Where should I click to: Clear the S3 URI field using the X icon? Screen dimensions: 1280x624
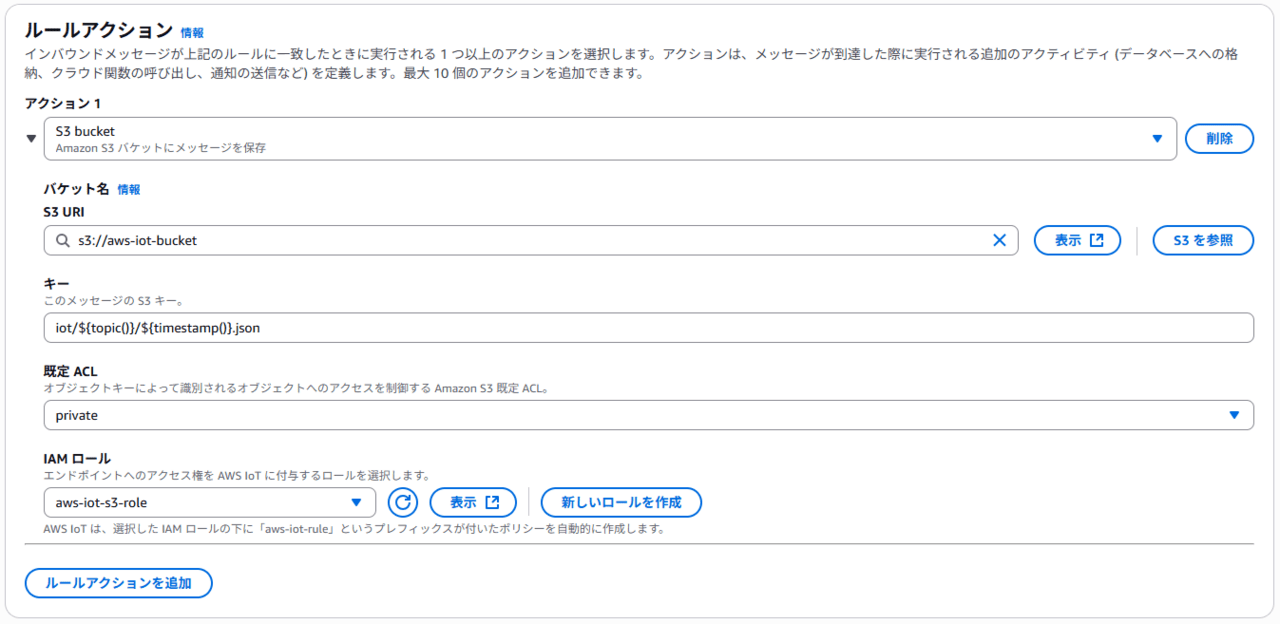(x=999, y=240)
